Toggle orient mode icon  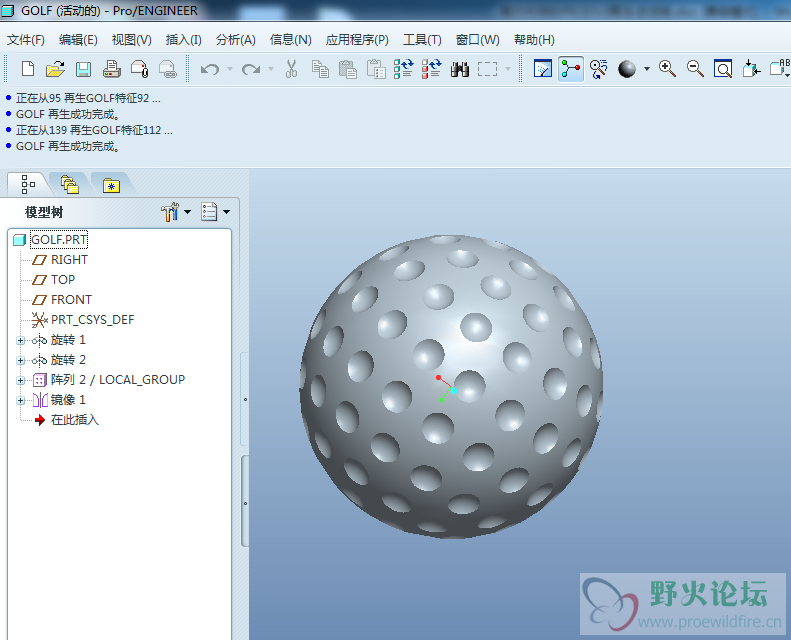(x=599, y=69)
